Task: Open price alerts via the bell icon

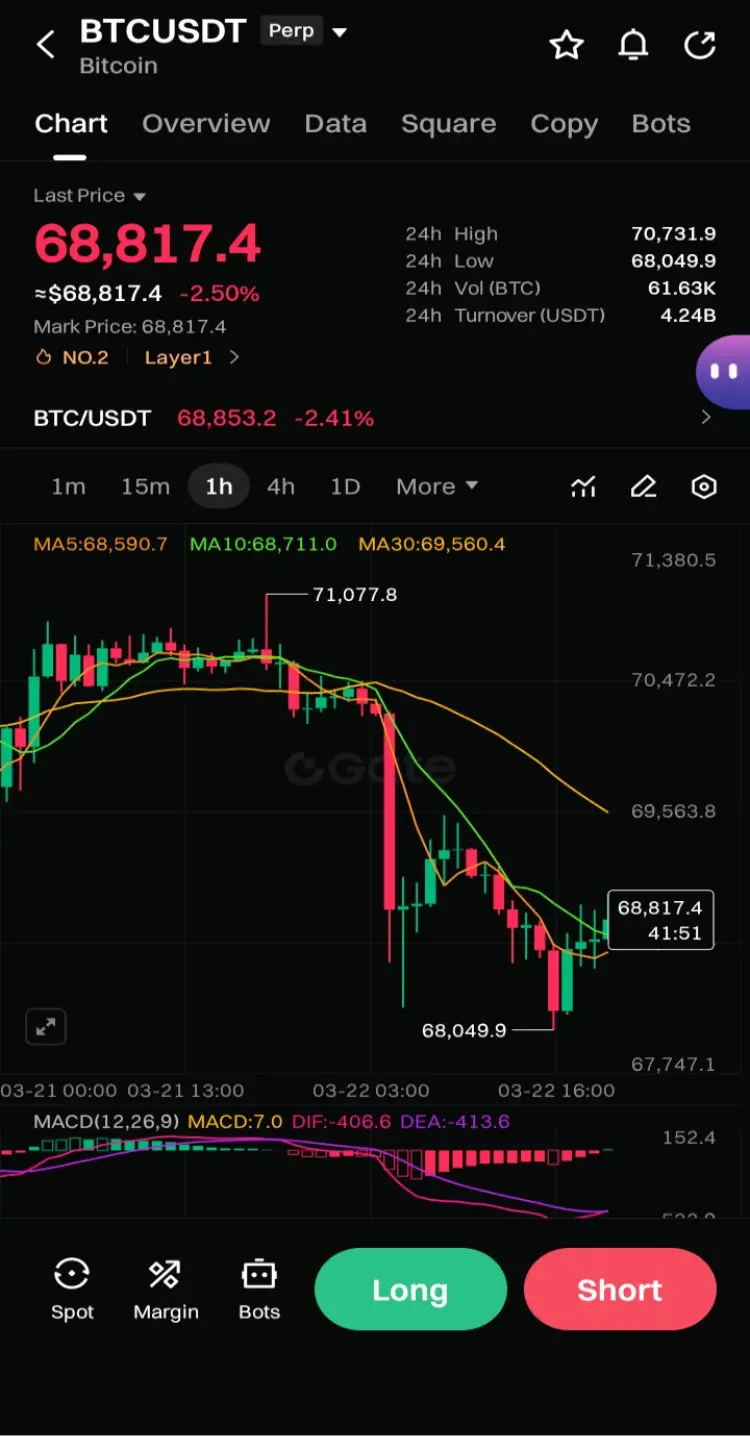Action: pyautogui.click(x=633, y=45)
